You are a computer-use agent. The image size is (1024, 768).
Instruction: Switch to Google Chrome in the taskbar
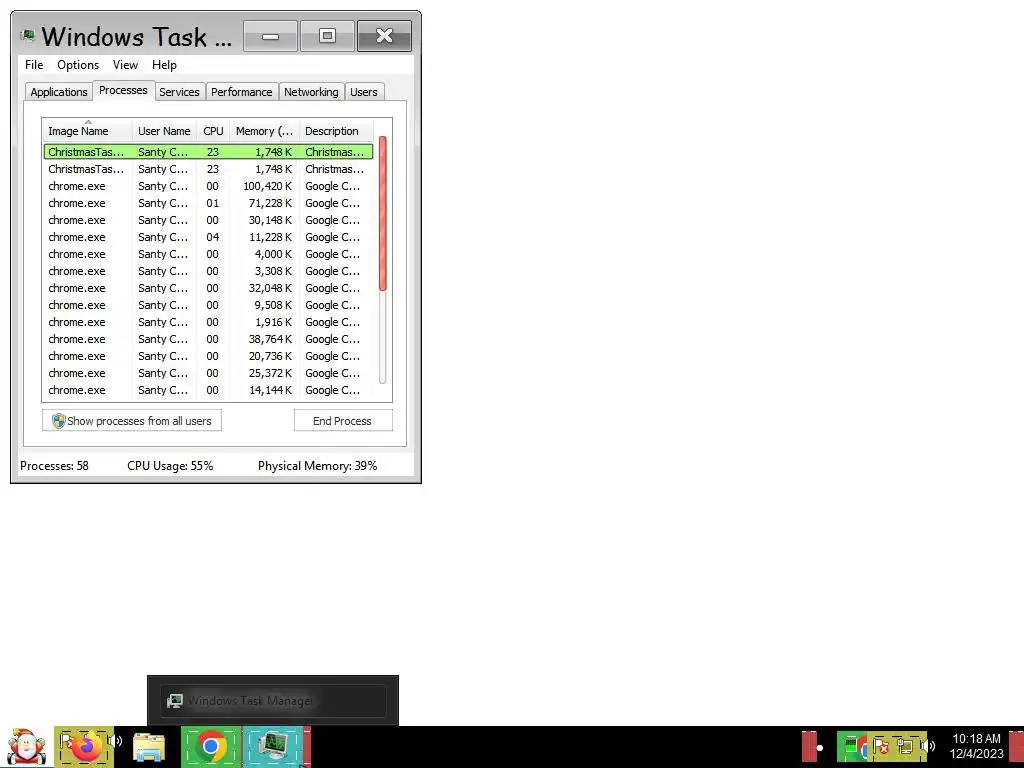[x=210, y=746]
